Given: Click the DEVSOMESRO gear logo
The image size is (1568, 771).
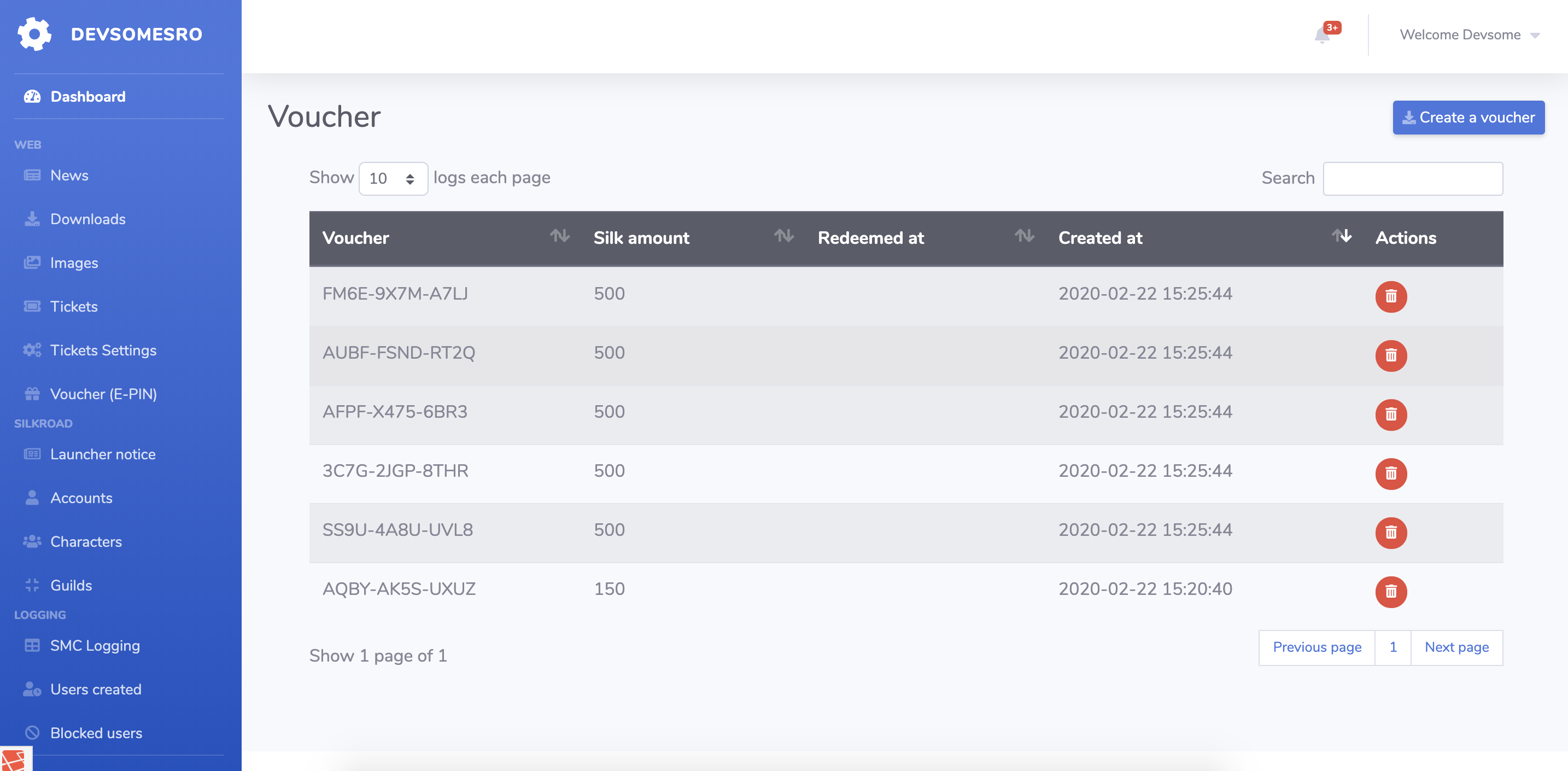Looking at the screenshot, I should click(x=34, y=33).
